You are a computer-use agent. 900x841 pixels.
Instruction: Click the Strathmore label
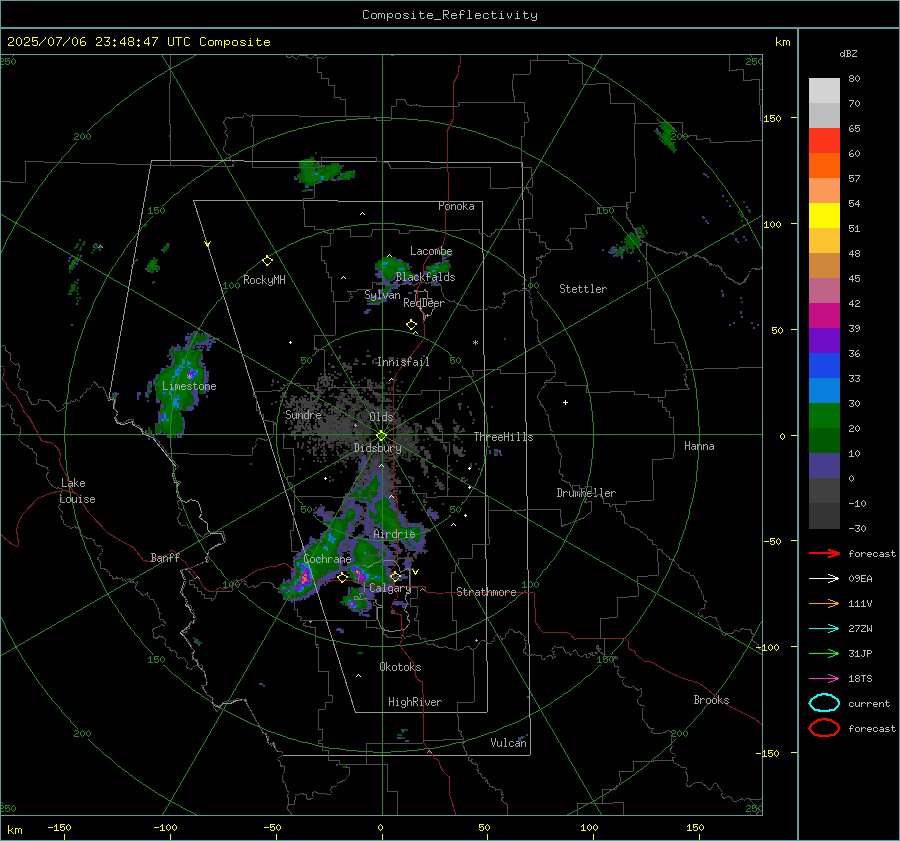coord(486,592)
